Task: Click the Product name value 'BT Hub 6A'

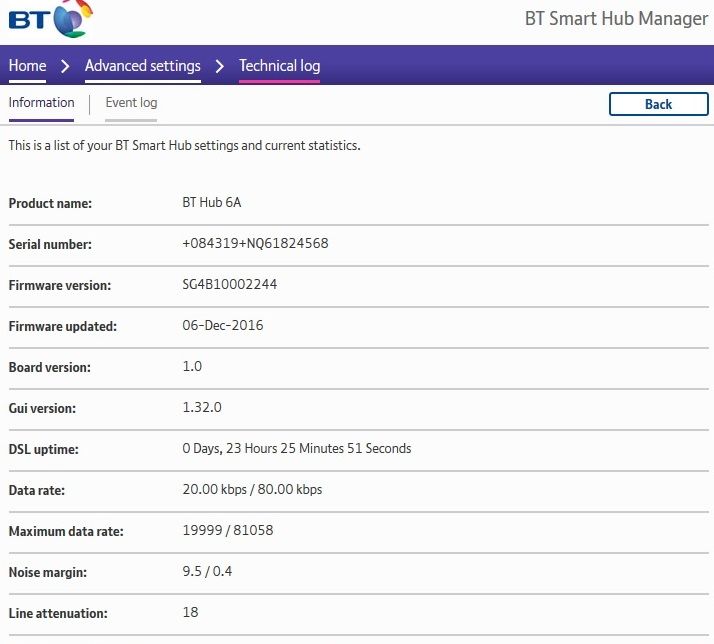Action: pos(212,202)
